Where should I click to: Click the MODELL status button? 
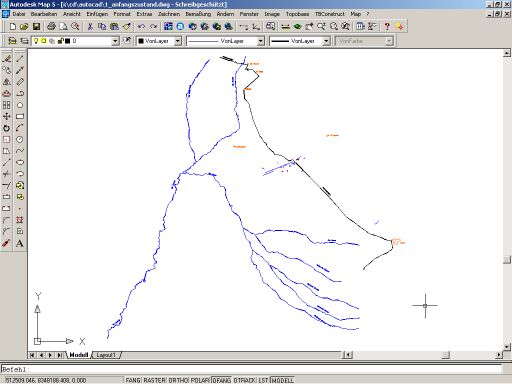click(282, 380)
